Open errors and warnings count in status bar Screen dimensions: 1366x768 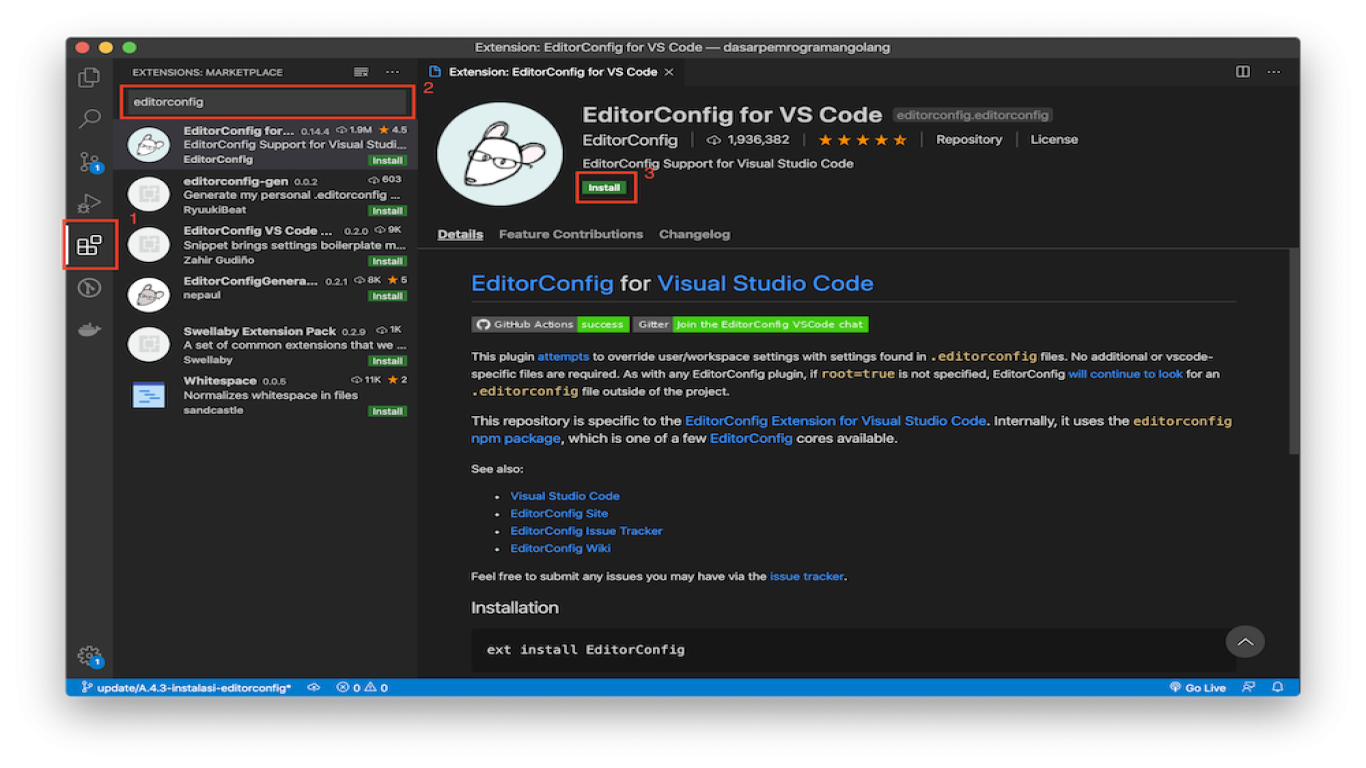[x=362, y=687]
